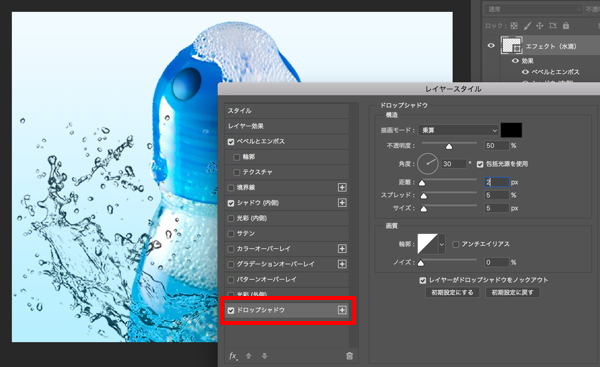Move effect down with the down arrow
The height and width of the screenshot is (367, 600).
[x=264, y=356]
